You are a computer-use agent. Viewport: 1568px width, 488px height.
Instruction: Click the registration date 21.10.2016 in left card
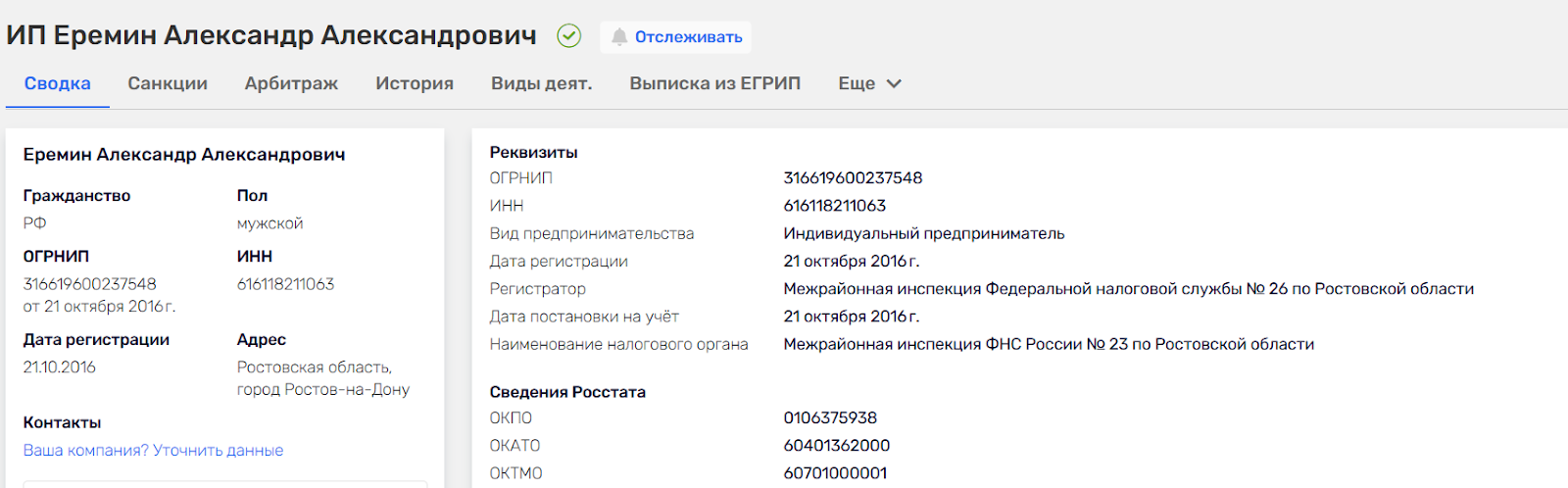pos(60,367)
